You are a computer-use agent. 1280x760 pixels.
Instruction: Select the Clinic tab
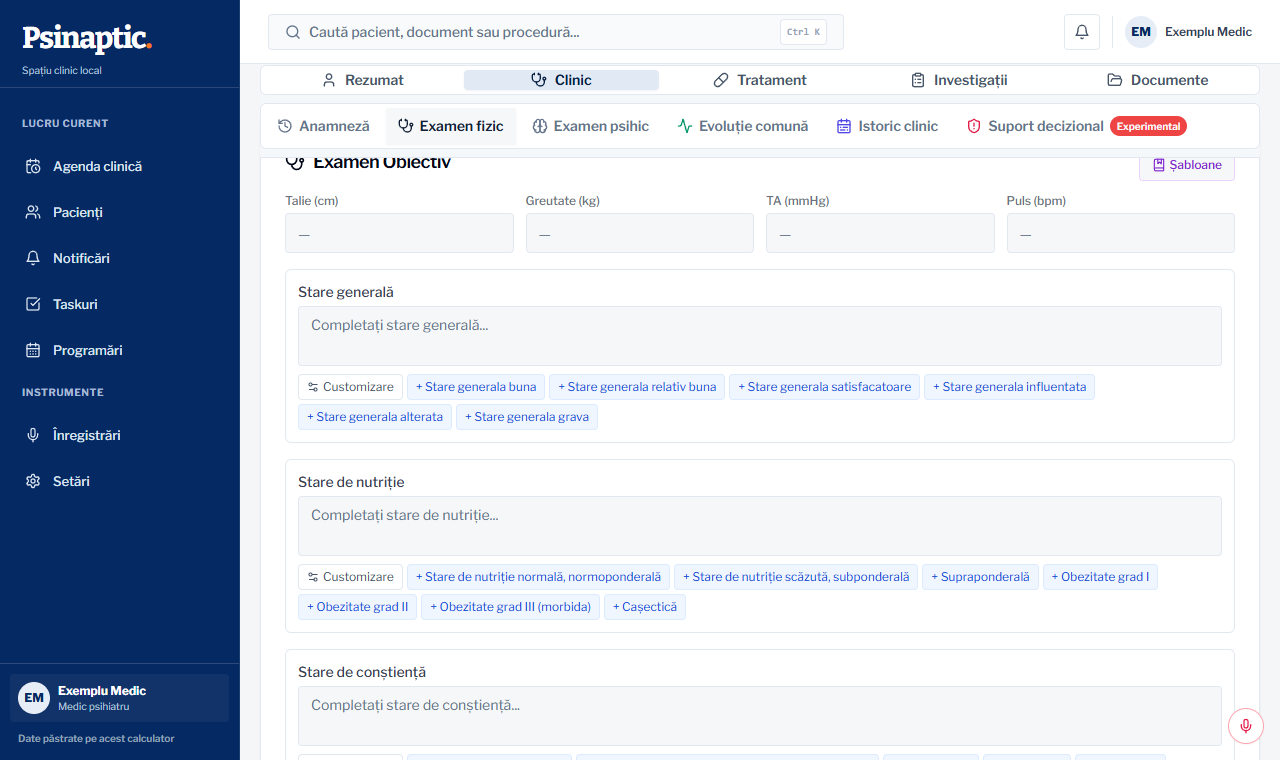[561, 80]
